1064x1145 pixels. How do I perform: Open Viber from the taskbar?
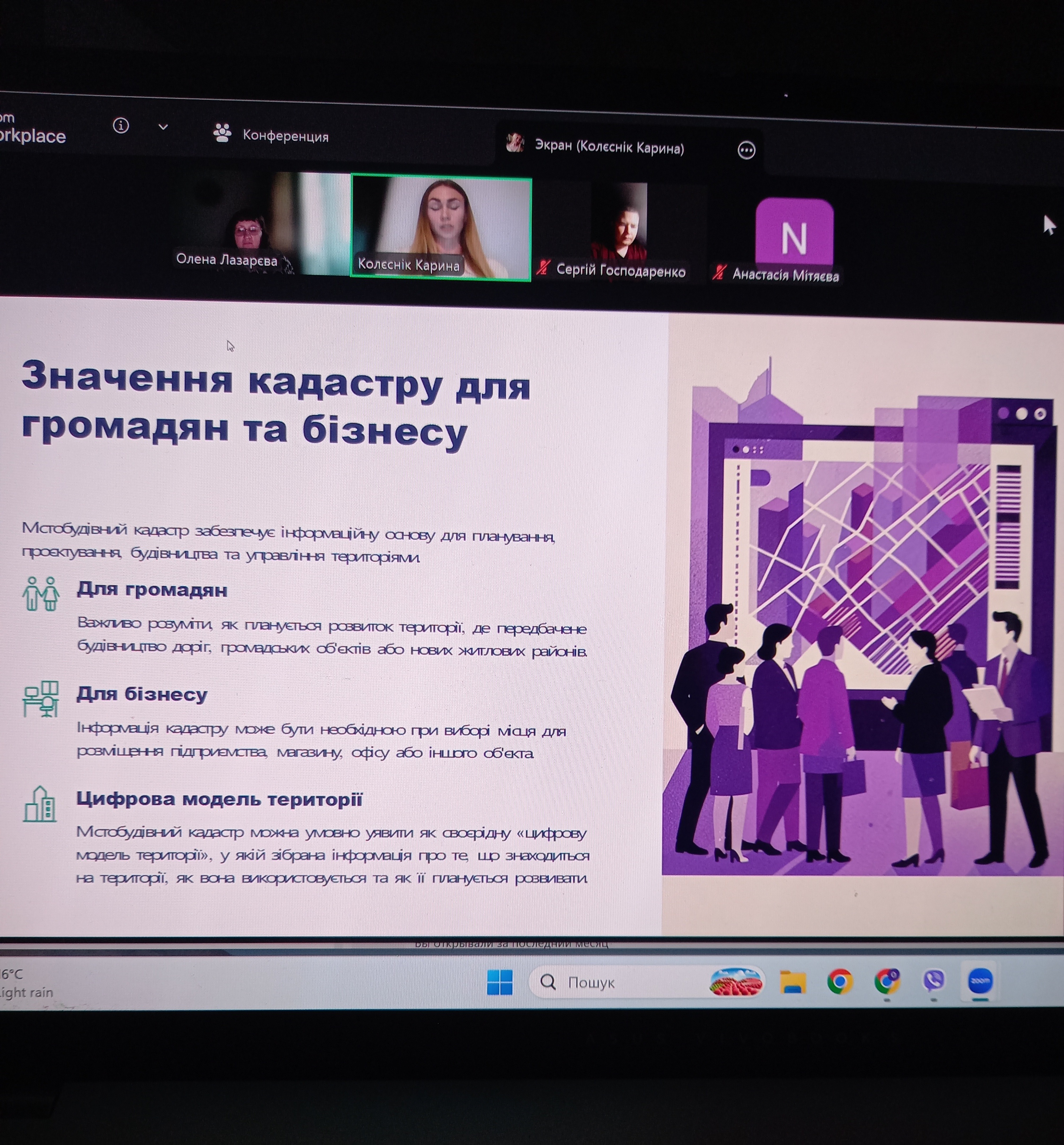(933, 980)
